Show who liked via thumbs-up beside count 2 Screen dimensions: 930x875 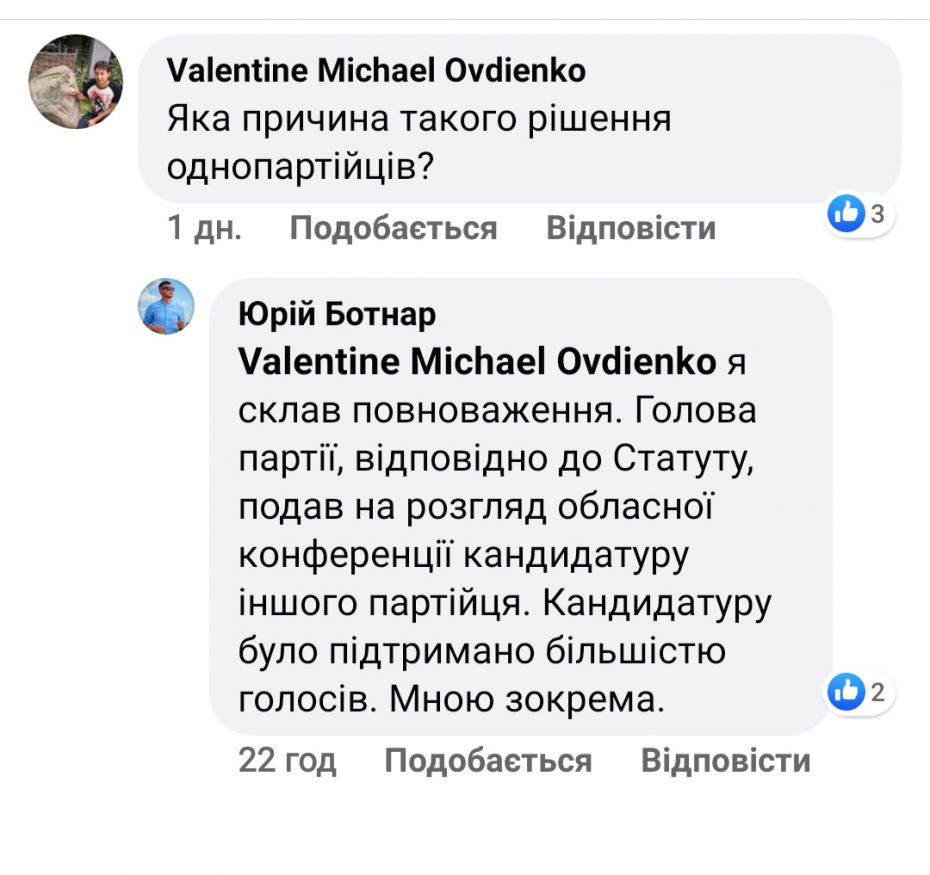(846, 692)
